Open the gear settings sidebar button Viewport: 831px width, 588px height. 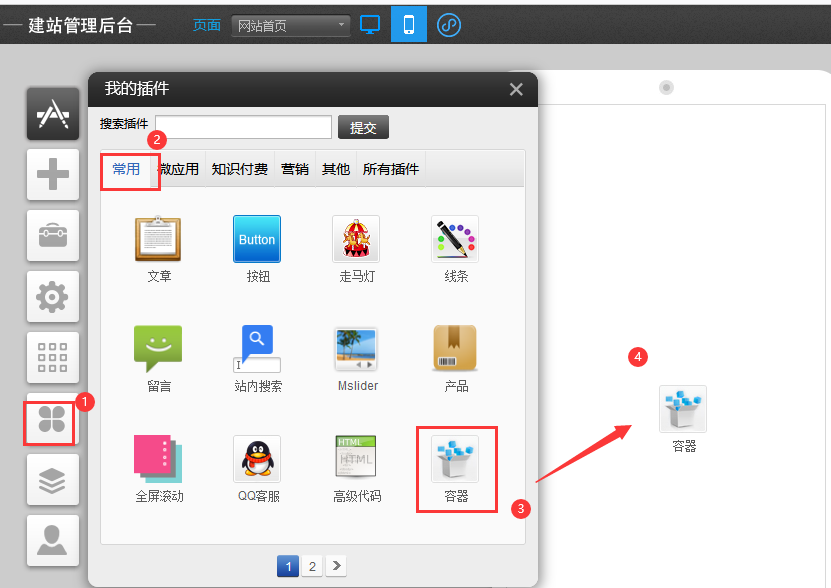point(52,296)
